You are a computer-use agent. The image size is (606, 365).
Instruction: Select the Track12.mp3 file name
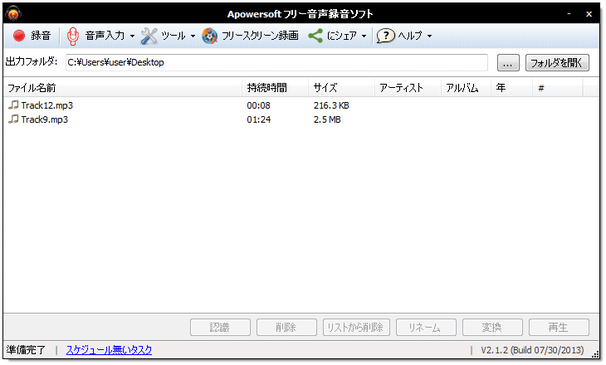tap(47, 105)
